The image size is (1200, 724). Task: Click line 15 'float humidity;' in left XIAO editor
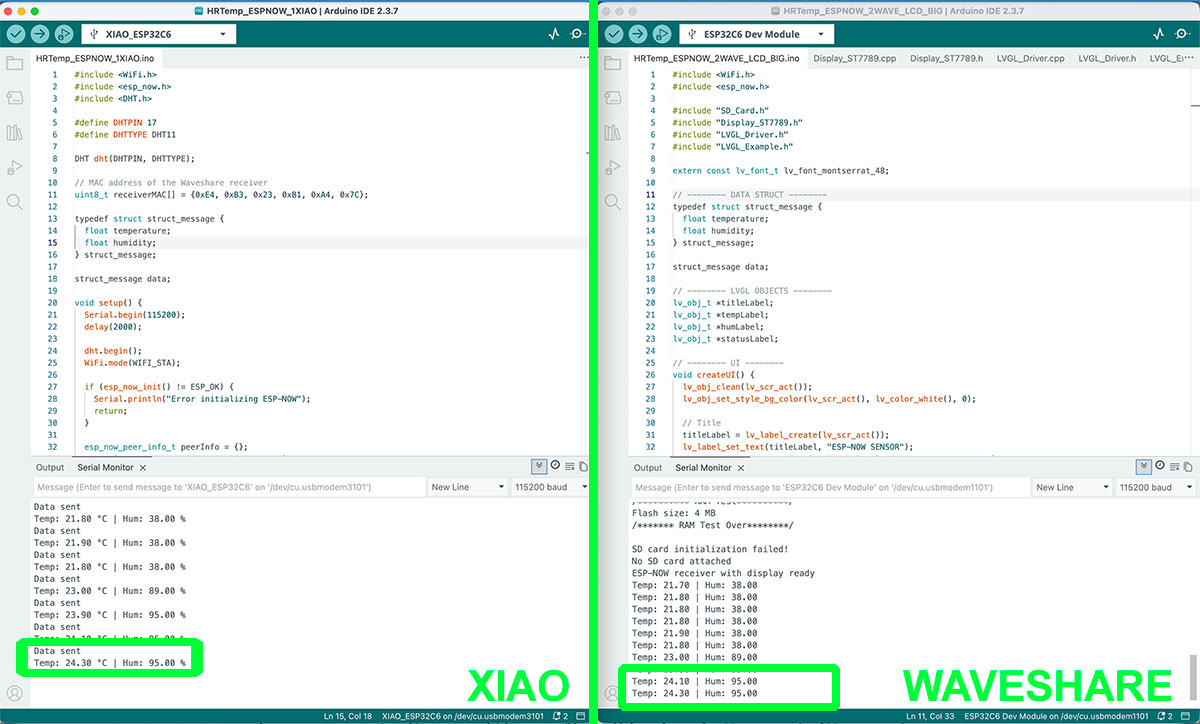coord(121,242)
